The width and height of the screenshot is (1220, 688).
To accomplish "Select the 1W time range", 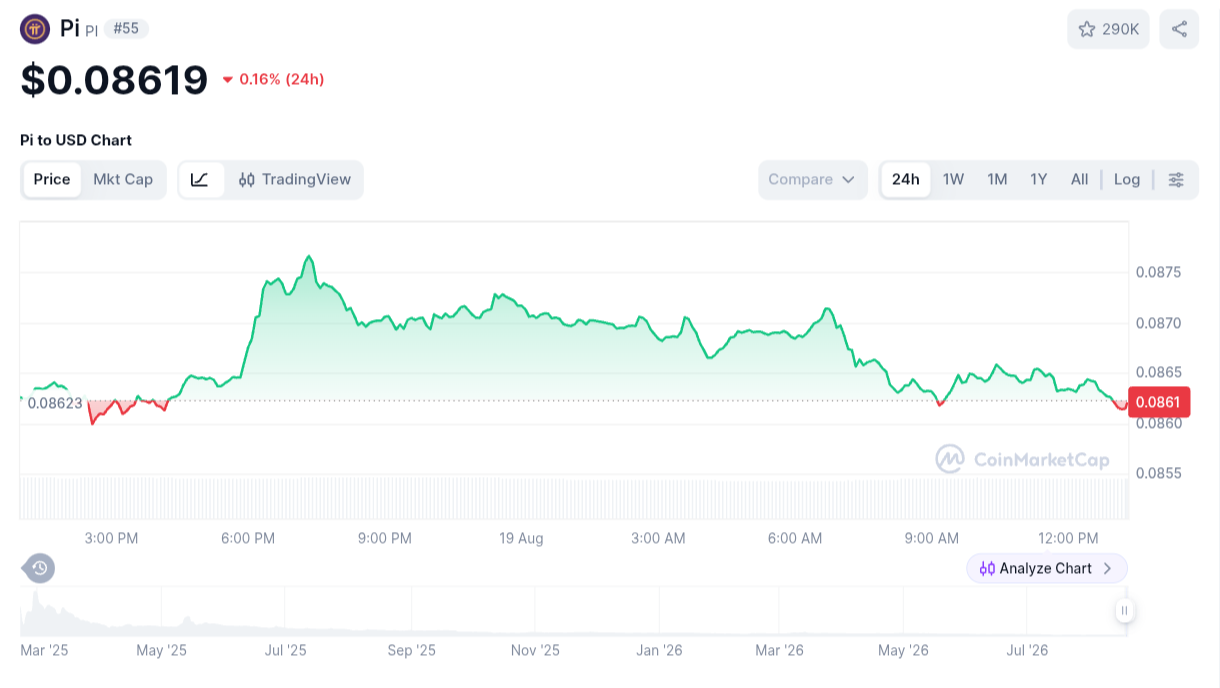I will point(954,180).
